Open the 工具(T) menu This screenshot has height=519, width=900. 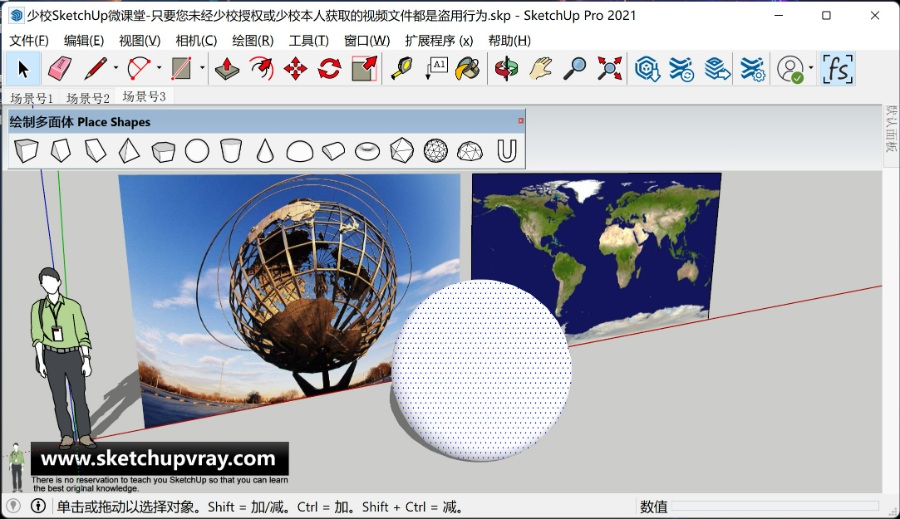pyautogui.click(x=309, y=41)
